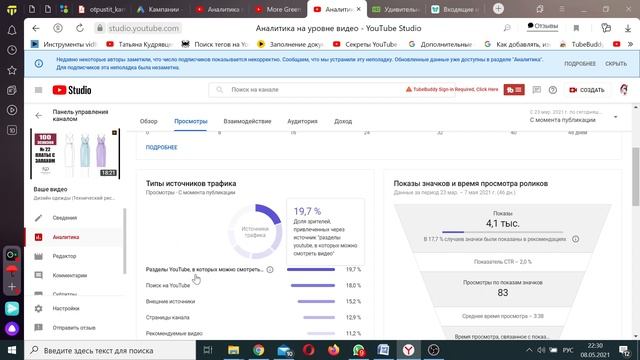640x360 pixels.
Task: Open the favorites star in browser sidebar
Action: click(12, 70)
